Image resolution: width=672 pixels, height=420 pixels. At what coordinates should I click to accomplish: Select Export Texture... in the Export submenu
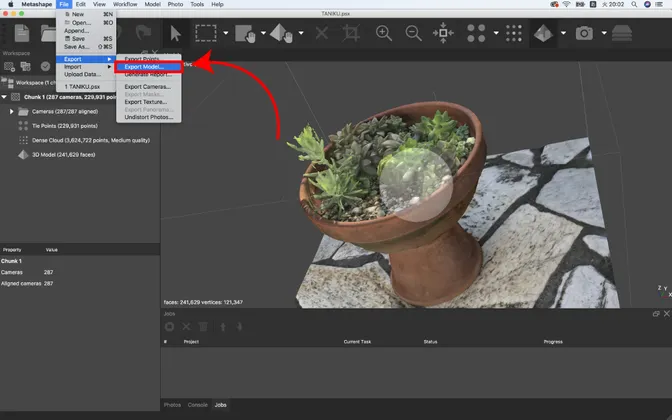(x=147, y=102)
